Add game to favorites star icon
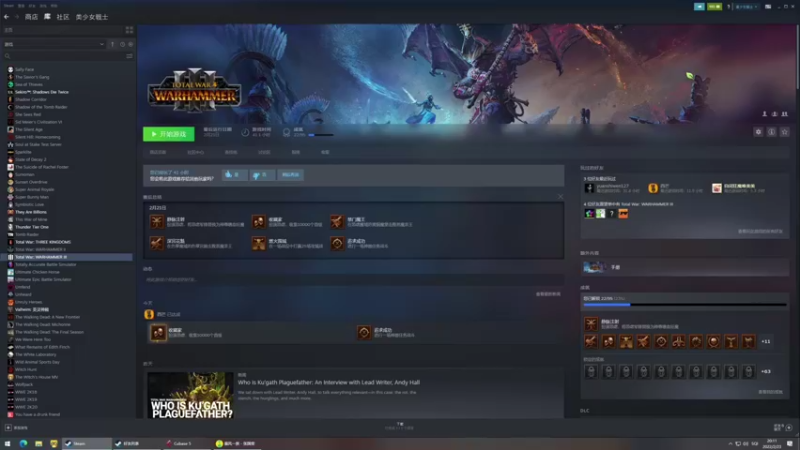 pos(785,132)
